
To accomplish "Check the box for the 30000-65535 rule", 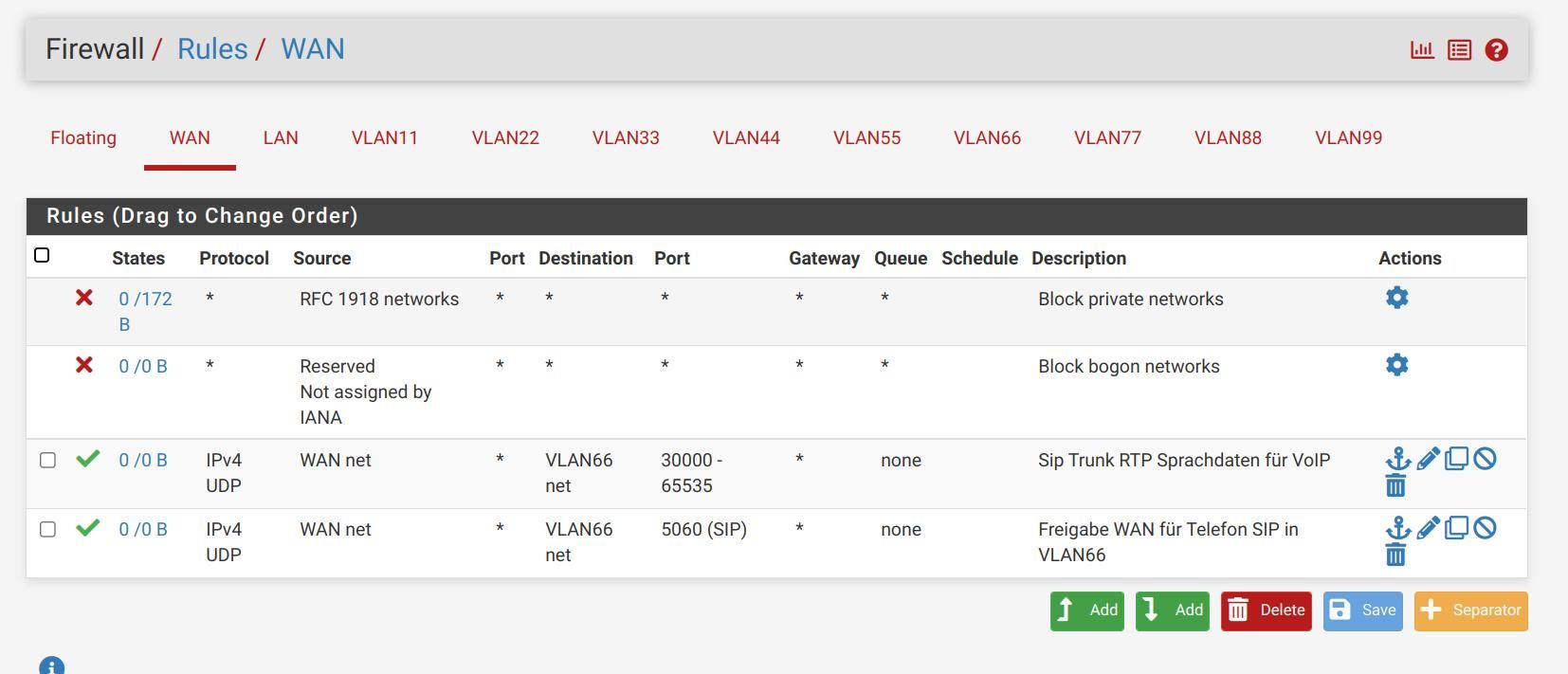I will [x=47, y=461].
